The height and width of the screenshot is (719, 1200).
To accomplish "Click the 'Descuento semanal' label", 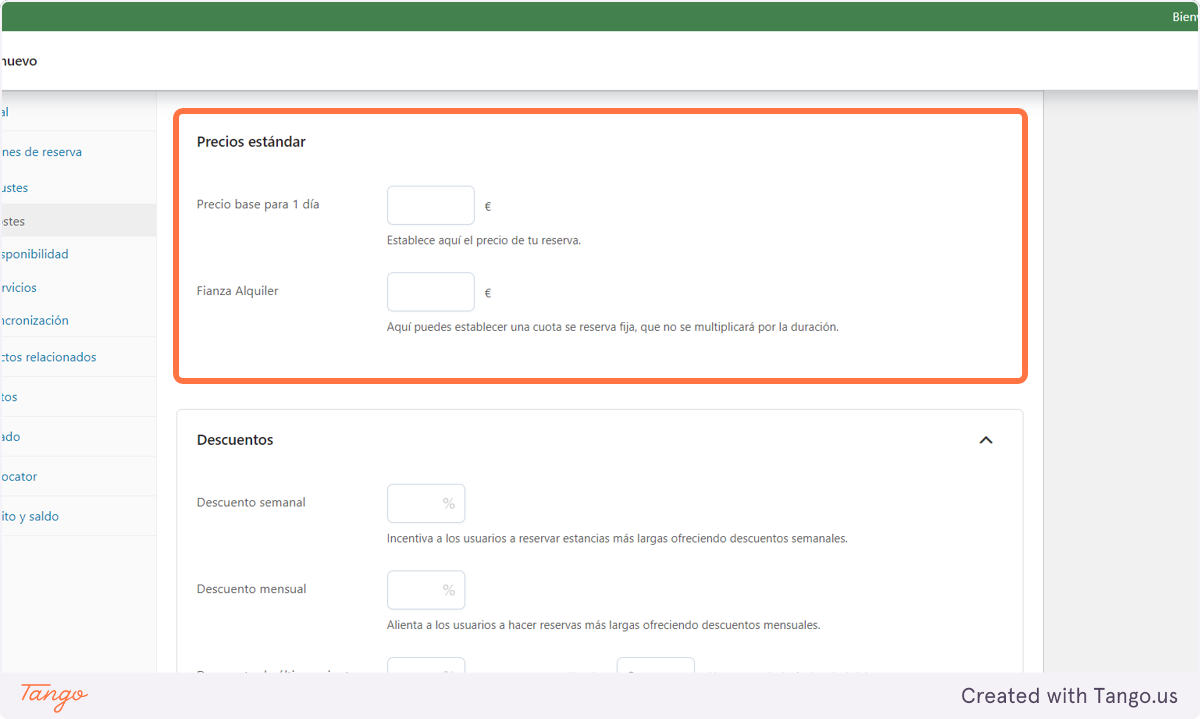I will tap(251, 502).
